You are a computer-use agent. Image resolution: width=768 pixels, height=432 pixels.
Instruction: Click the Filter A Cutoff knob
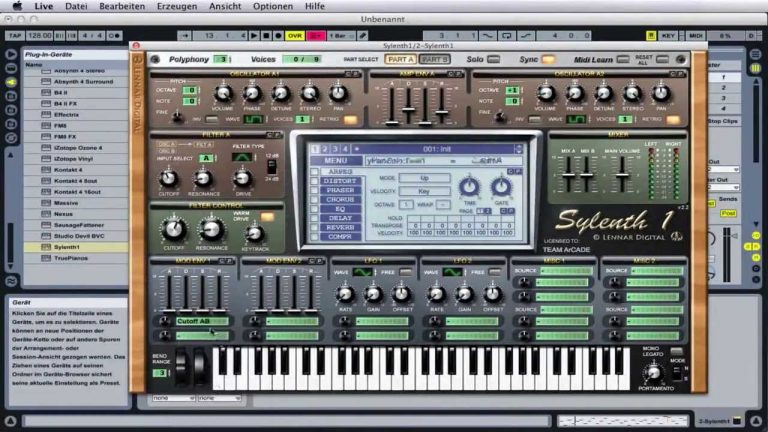click(168, 178)
